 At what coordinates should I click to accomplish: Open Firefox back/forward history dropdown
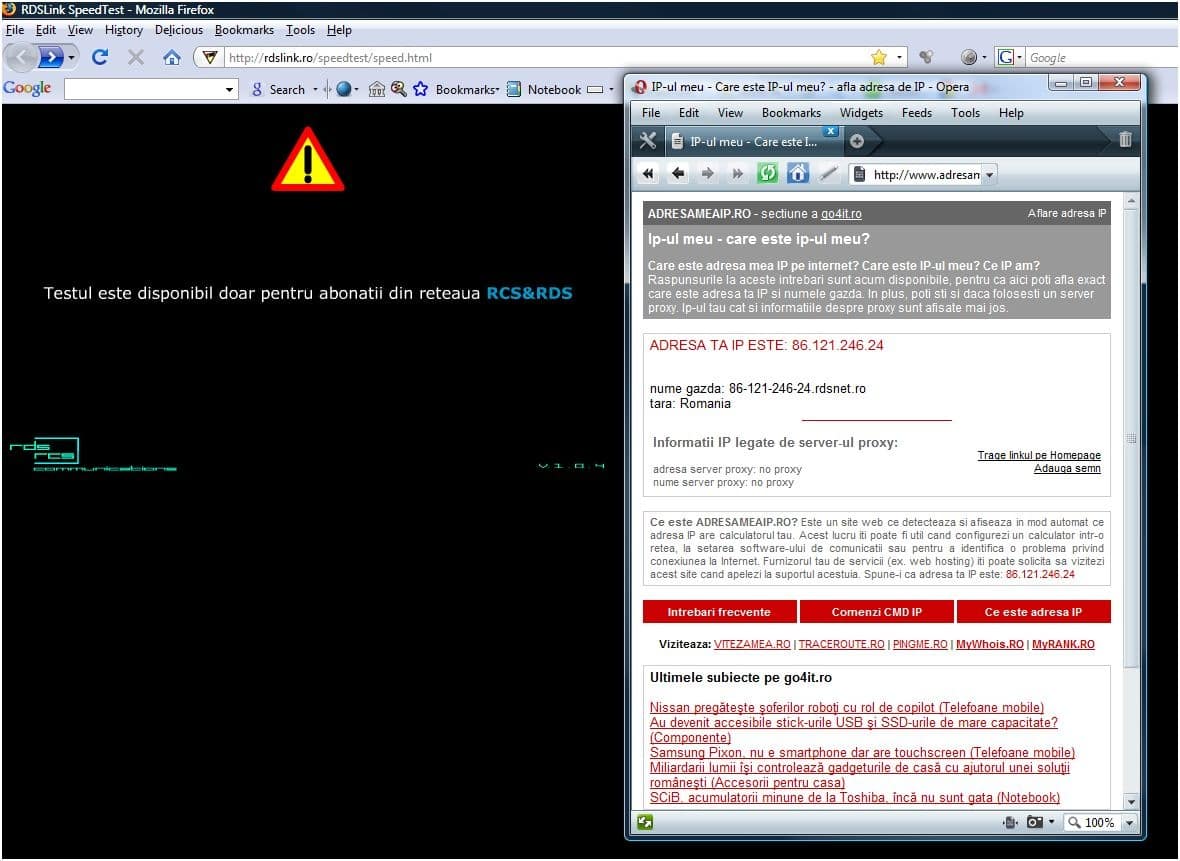coord(71,57)
